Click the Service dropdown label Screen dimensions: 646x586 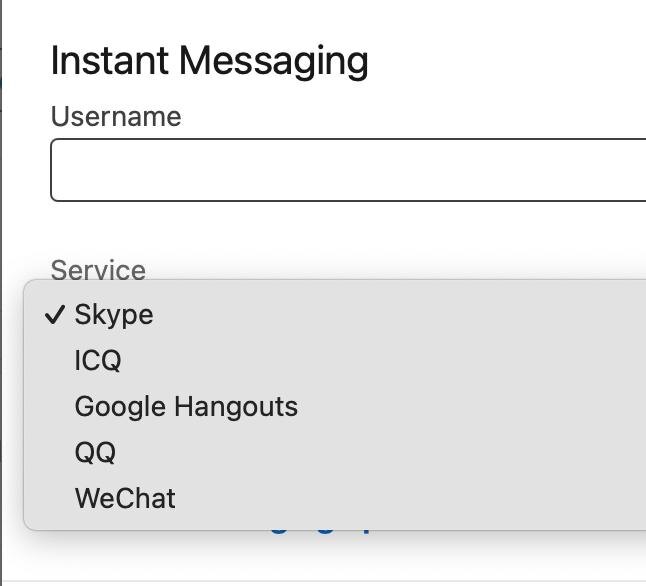point(98,270)
